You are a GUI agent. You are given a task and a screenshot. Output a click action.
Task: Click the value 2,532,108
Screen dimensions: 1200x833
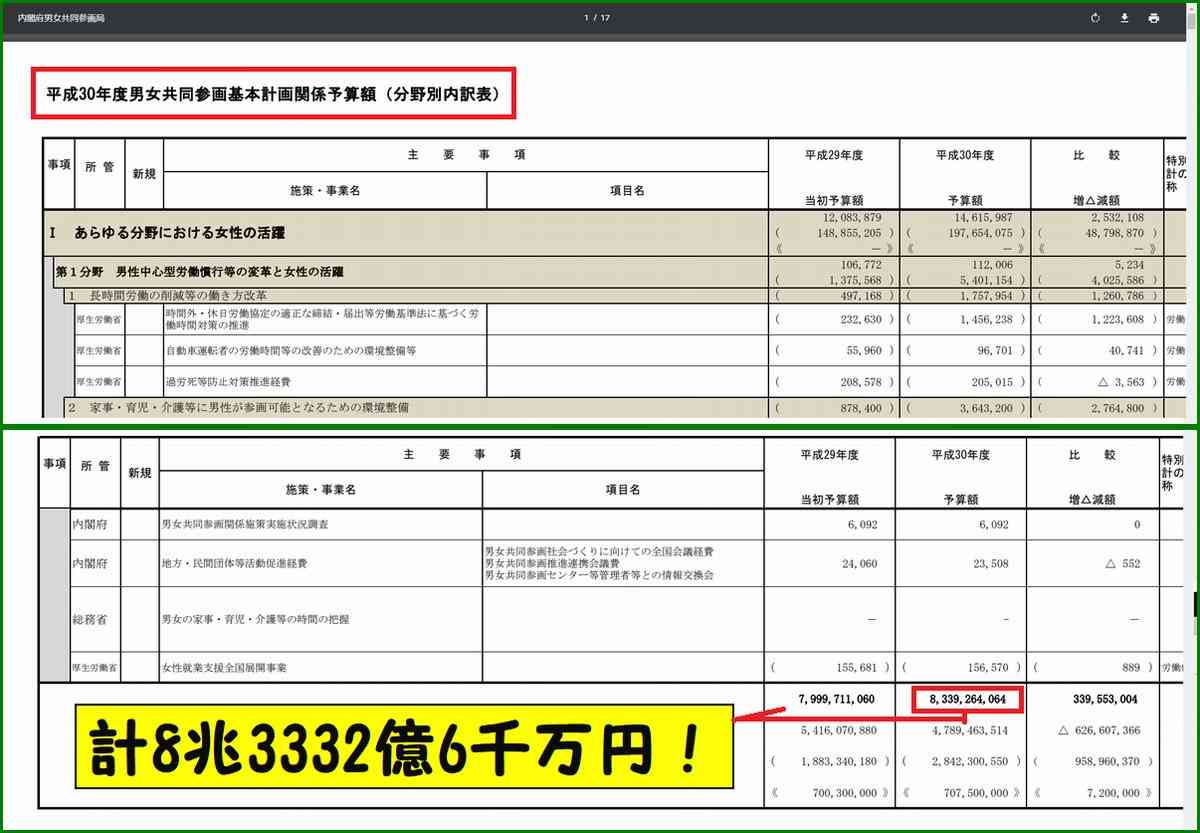point(1117,218)
